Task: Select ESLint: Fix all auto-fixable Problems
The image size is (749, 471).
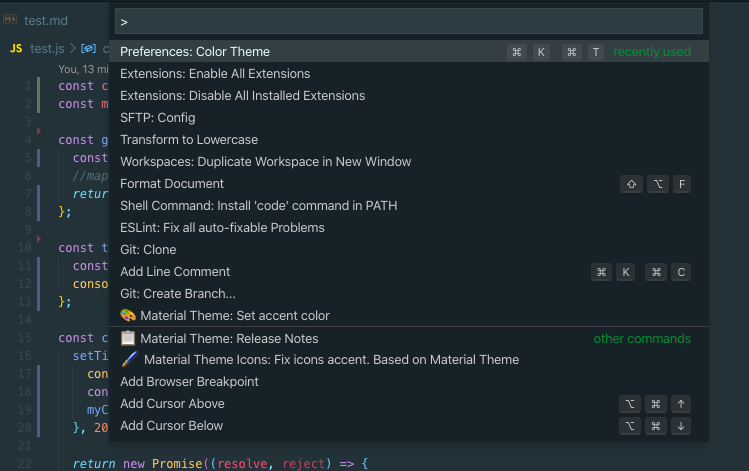Action: coord(408,227)
